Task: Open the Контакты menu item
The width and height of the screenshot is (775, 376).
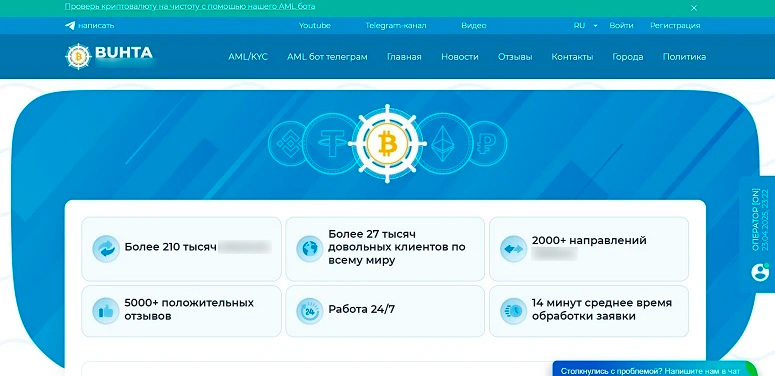Action: click(572, 57)
